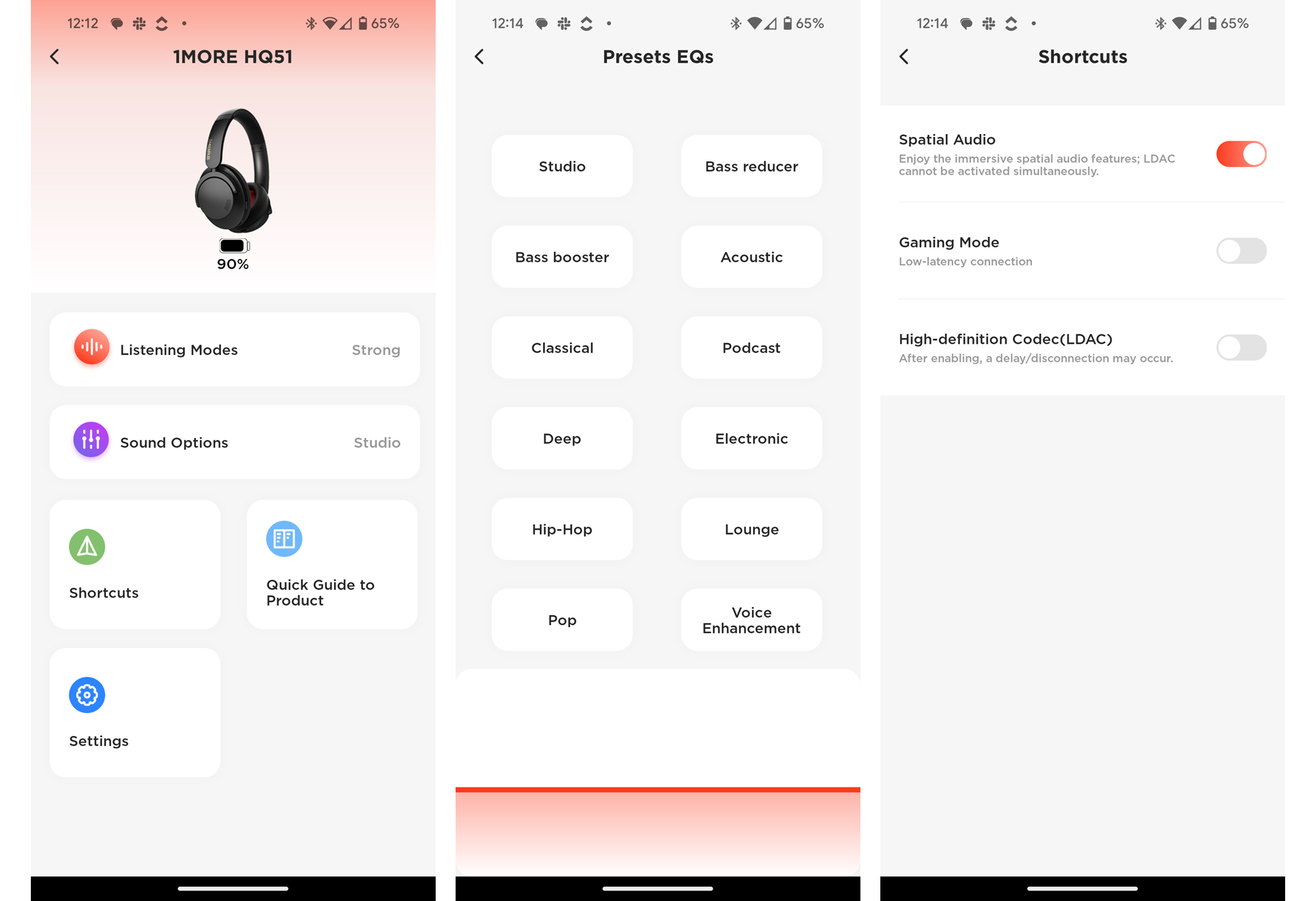Image resolution: width=1316 pixels, height=901 pixels.
Task: Click the back arrow on Presets EQs screen
Action: [x=480, y=56]
